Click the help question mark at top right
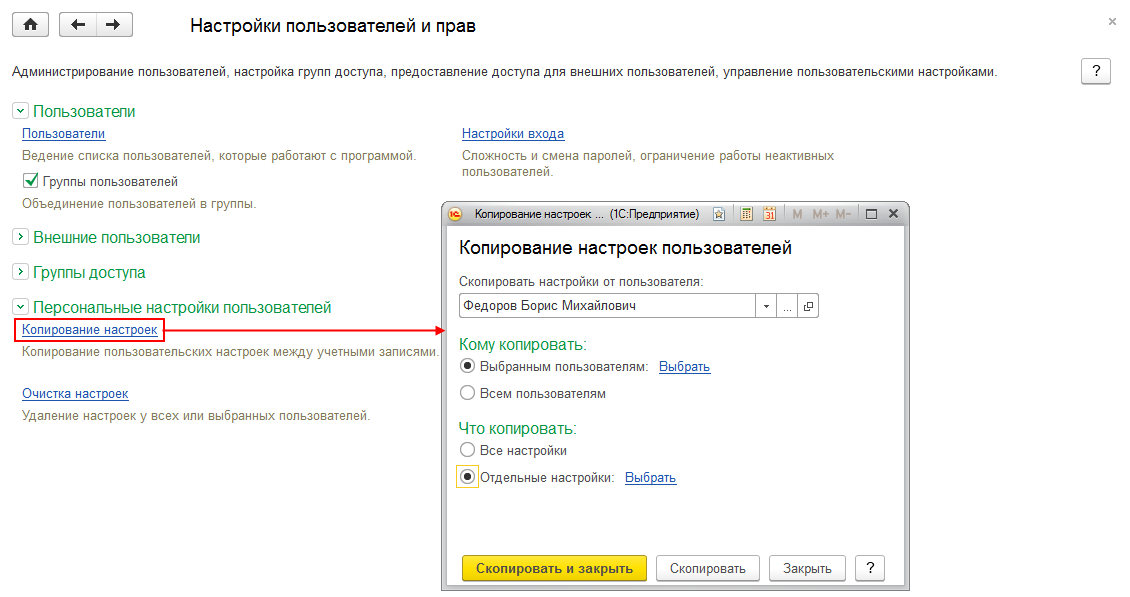 tap(1096, 71)
